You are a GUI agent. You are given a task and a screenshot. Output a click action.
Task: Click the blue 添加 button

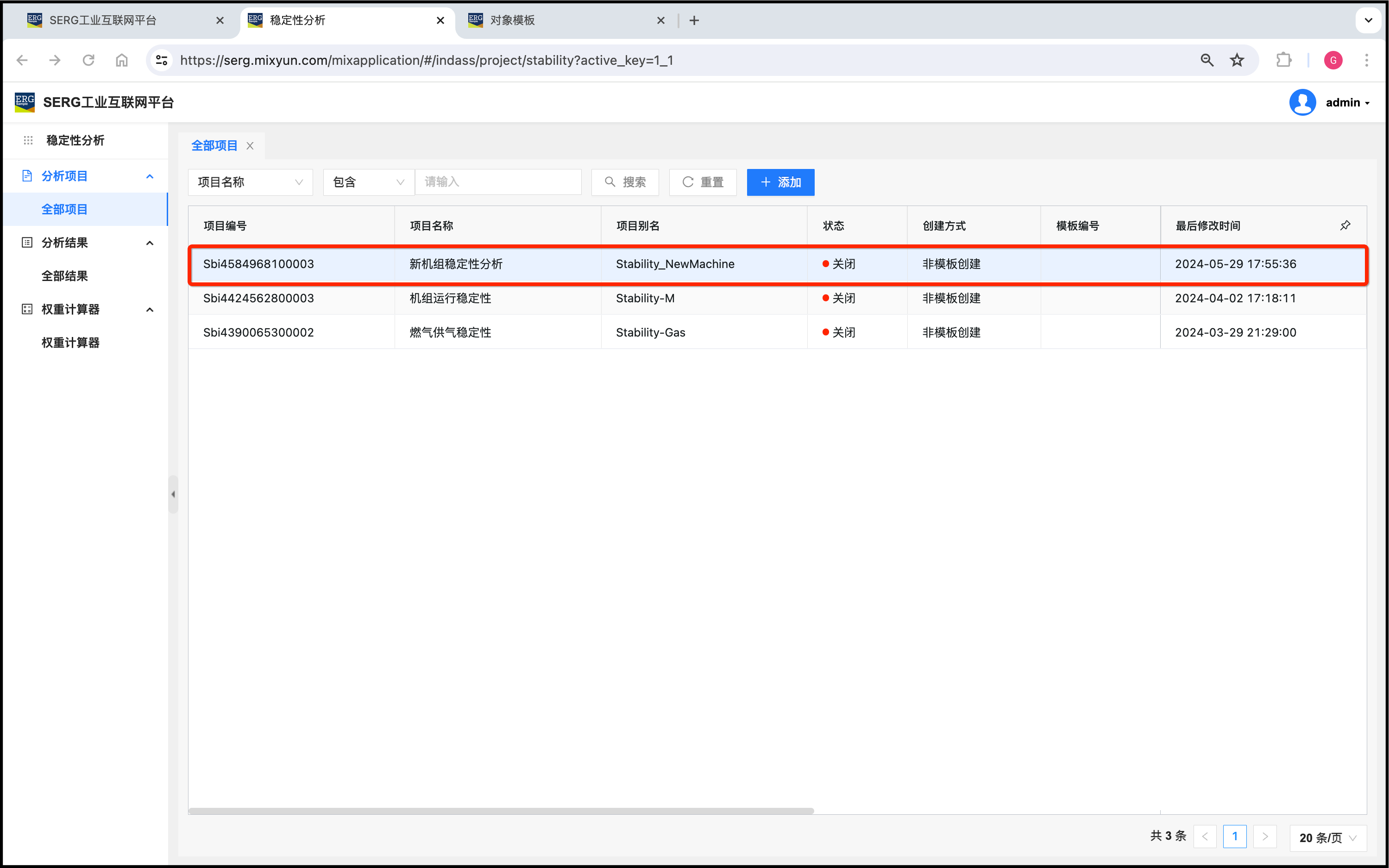pyautogui.click(x=780, y=182)
